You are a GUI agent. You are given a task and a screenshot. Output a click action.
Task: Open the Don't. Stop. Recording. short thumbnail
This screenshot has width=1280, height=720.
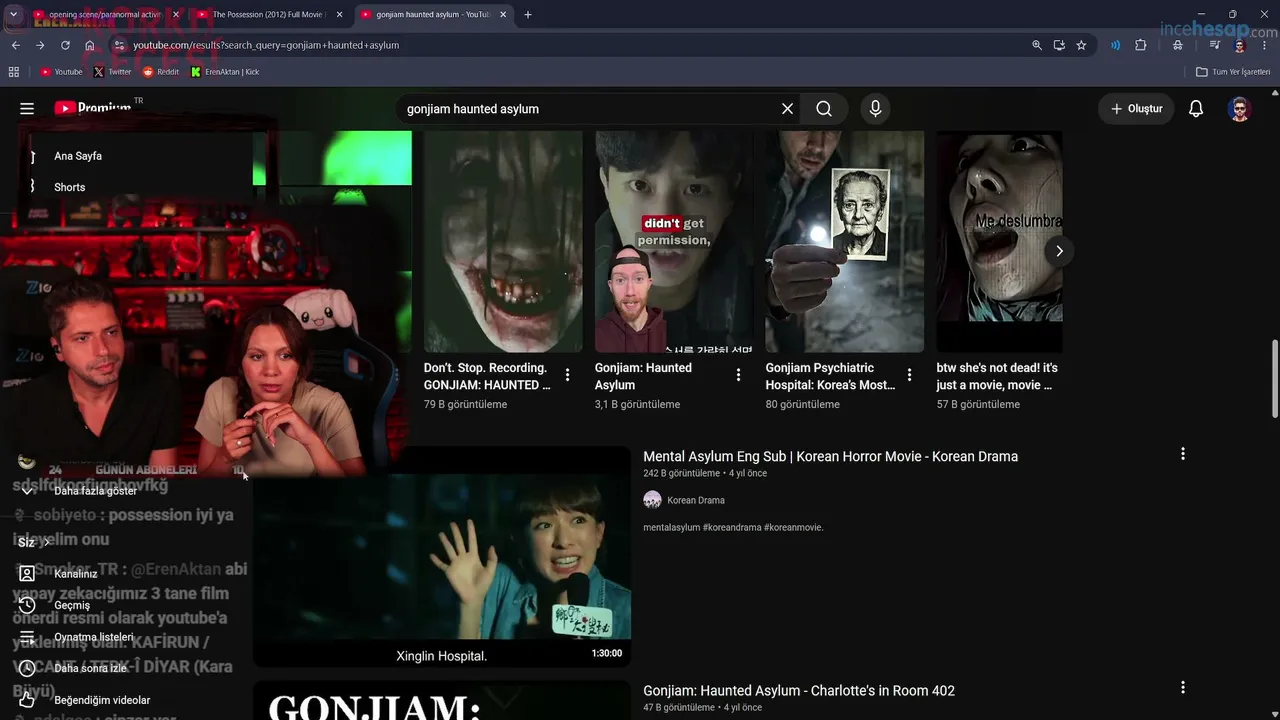coord(503,242)
